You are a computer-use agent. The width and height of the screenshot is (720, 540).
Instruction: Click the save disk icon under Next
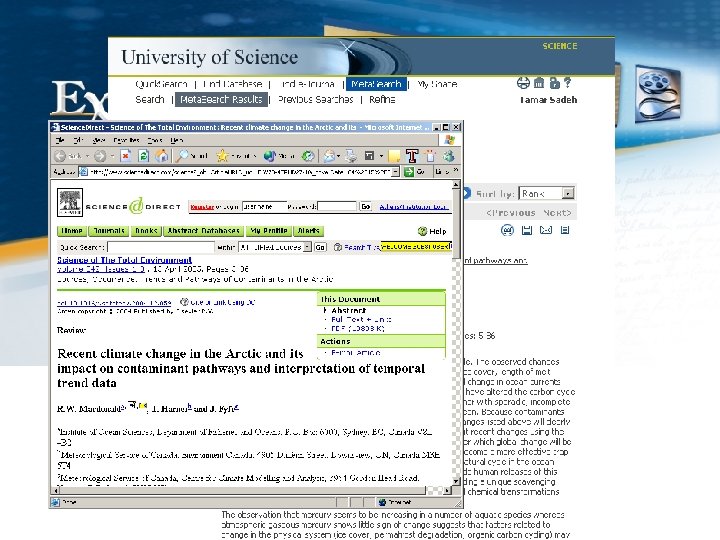pyautogui.click(x=527, y=230)
